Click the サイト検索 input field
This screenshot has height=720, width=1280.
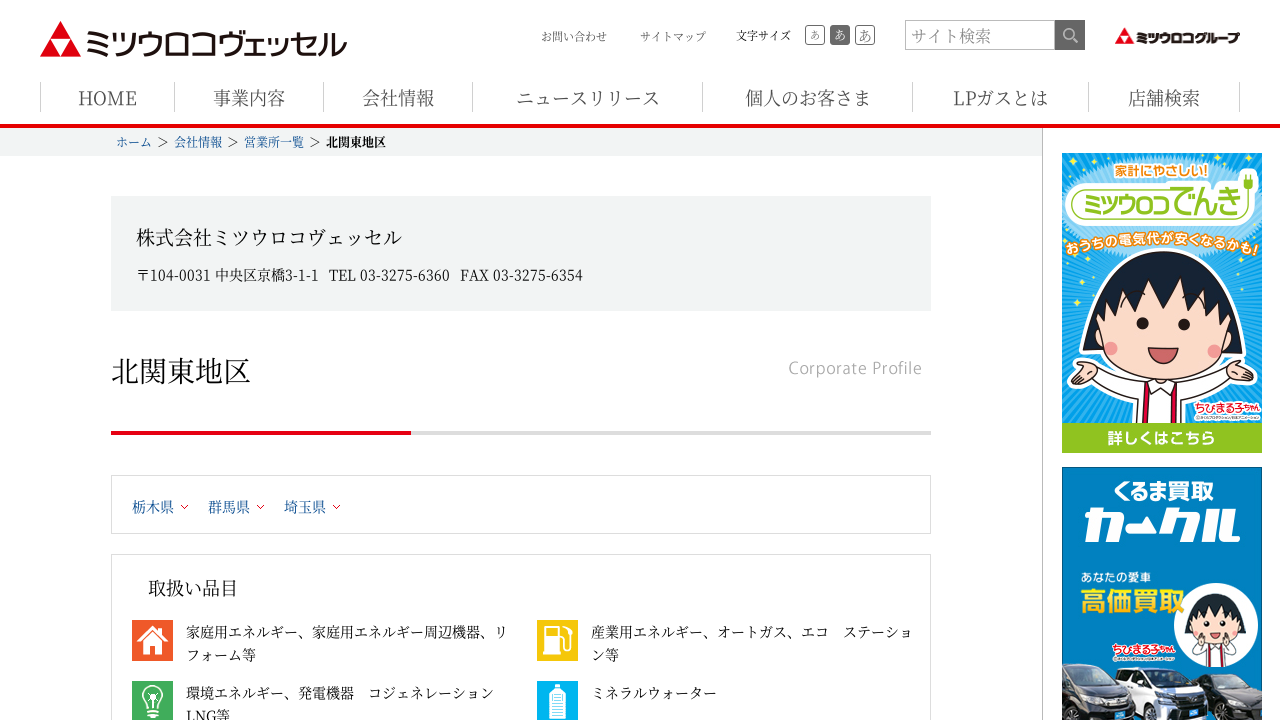[x=979, y=35]
